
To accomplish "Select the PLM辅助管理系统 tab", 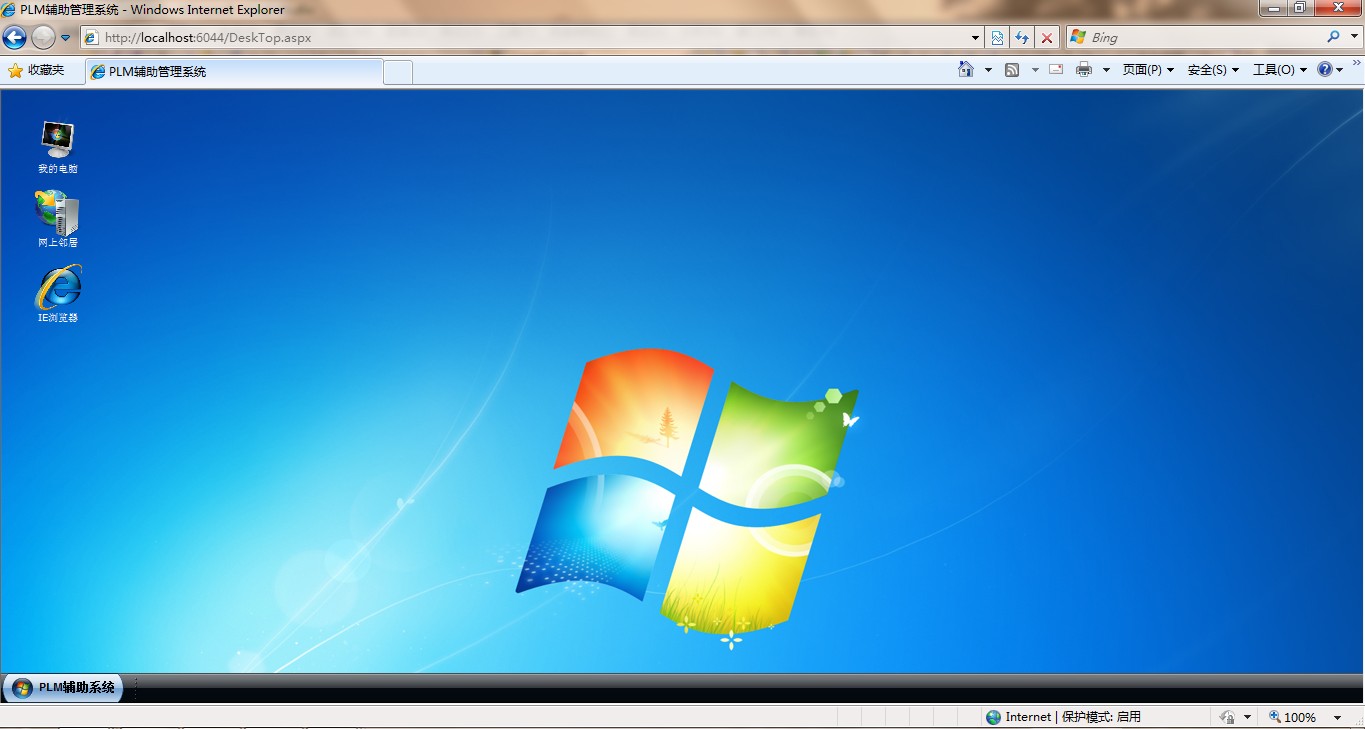I will 234,71.
